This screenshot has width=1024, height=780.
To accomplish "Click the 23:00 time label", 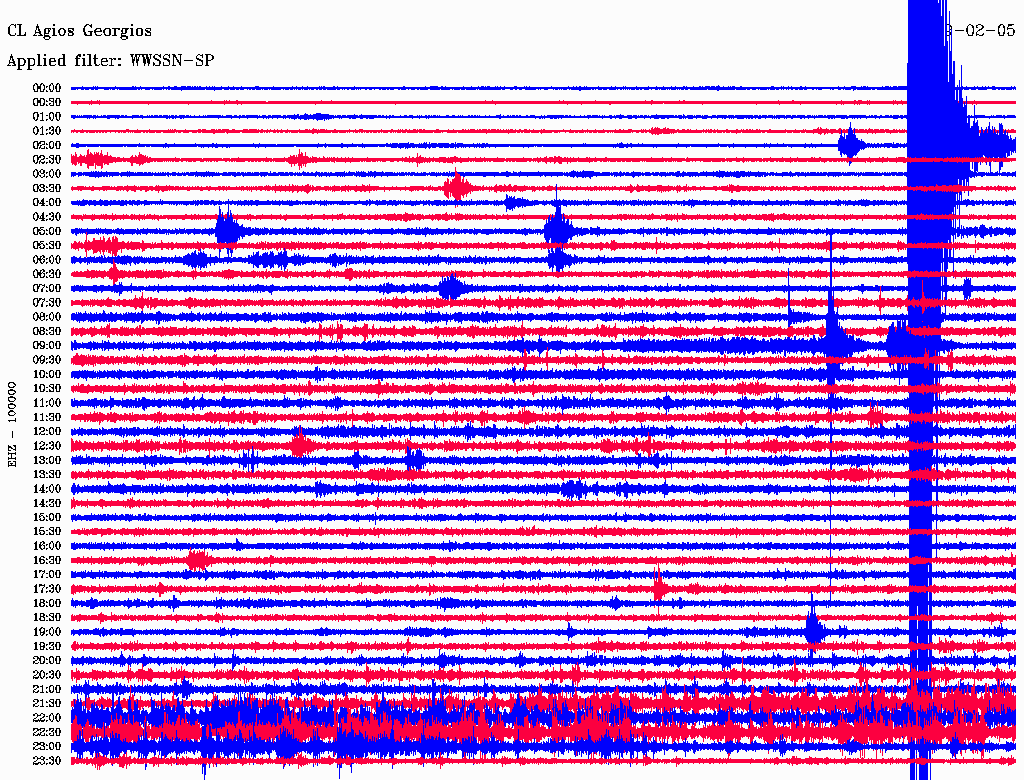I will (47, 746).
